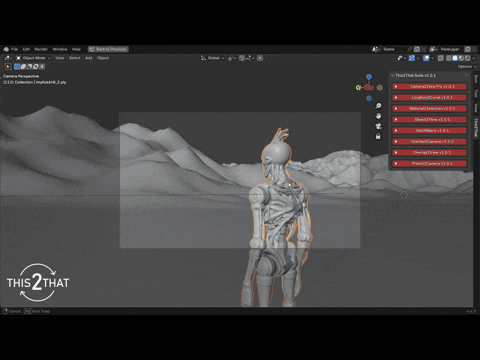Click the blue Z axis gizmo ball
The height and width of the screenshot is (360, 480).
pos(369,77)
